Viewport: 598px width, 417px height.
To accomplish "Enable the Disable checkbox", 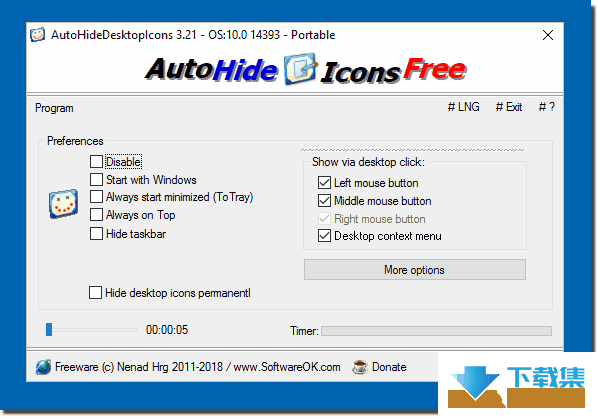I will pos(96,161).
